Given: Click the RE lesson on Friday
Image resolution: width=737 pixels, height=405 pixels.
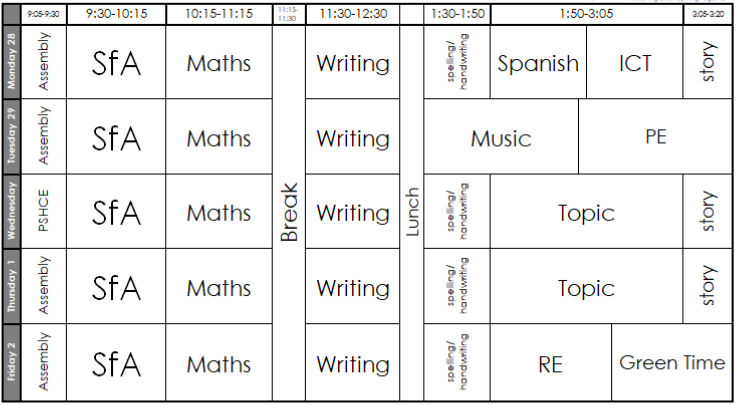Looking at the screenshot, I should 550,363.
